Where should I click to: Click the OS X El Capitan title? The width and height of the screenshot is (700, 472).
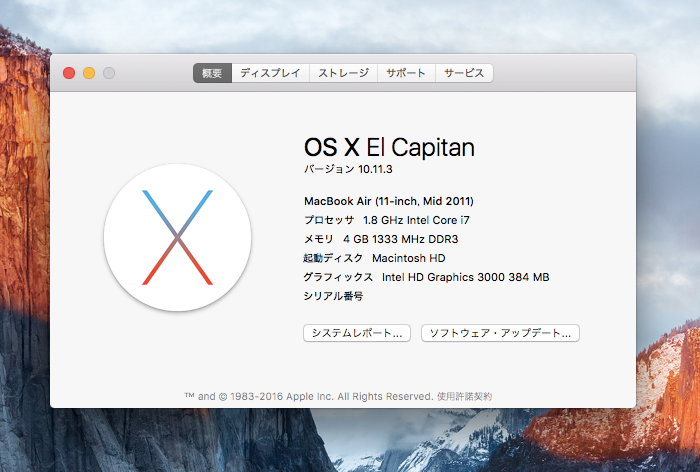(389, 147)
